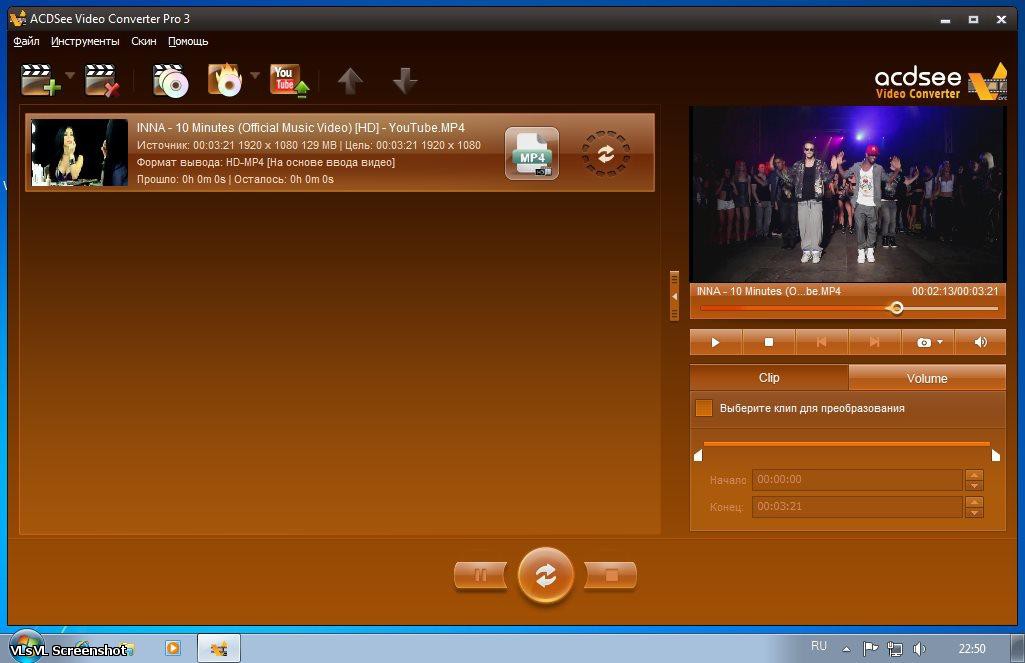The image size is (1025, 663).
Task: Click the playback seek slider knob
Action: [x=897, y=308]
